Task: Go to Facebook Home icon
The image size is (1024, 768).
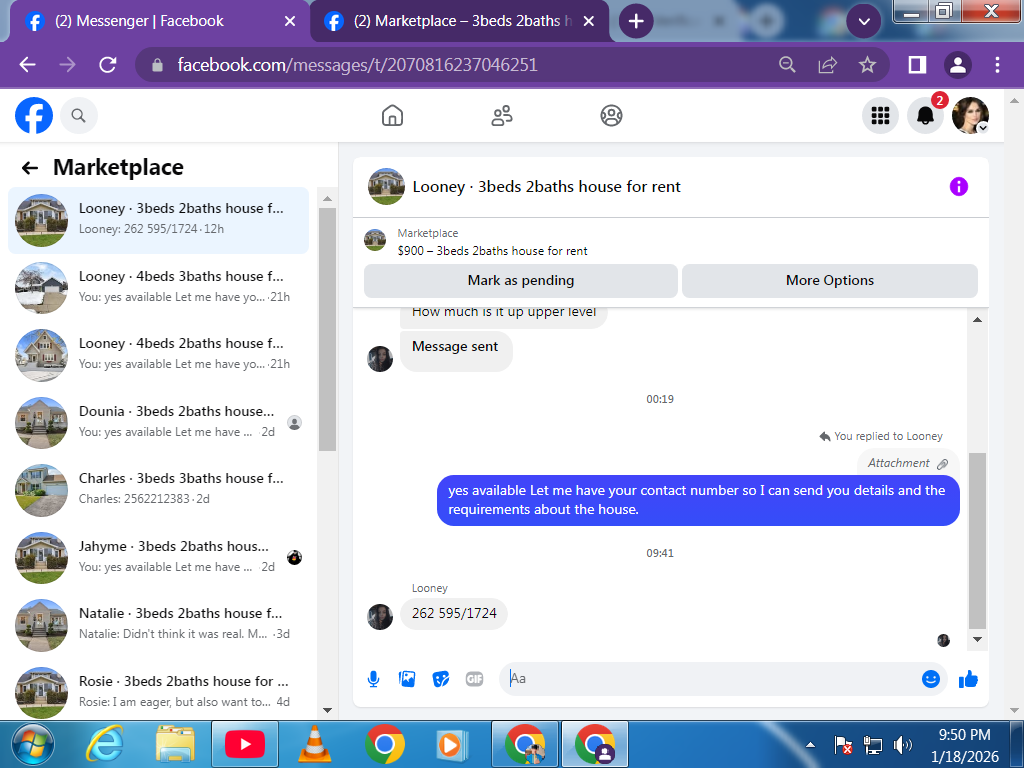Action: [x=392, y=116]
